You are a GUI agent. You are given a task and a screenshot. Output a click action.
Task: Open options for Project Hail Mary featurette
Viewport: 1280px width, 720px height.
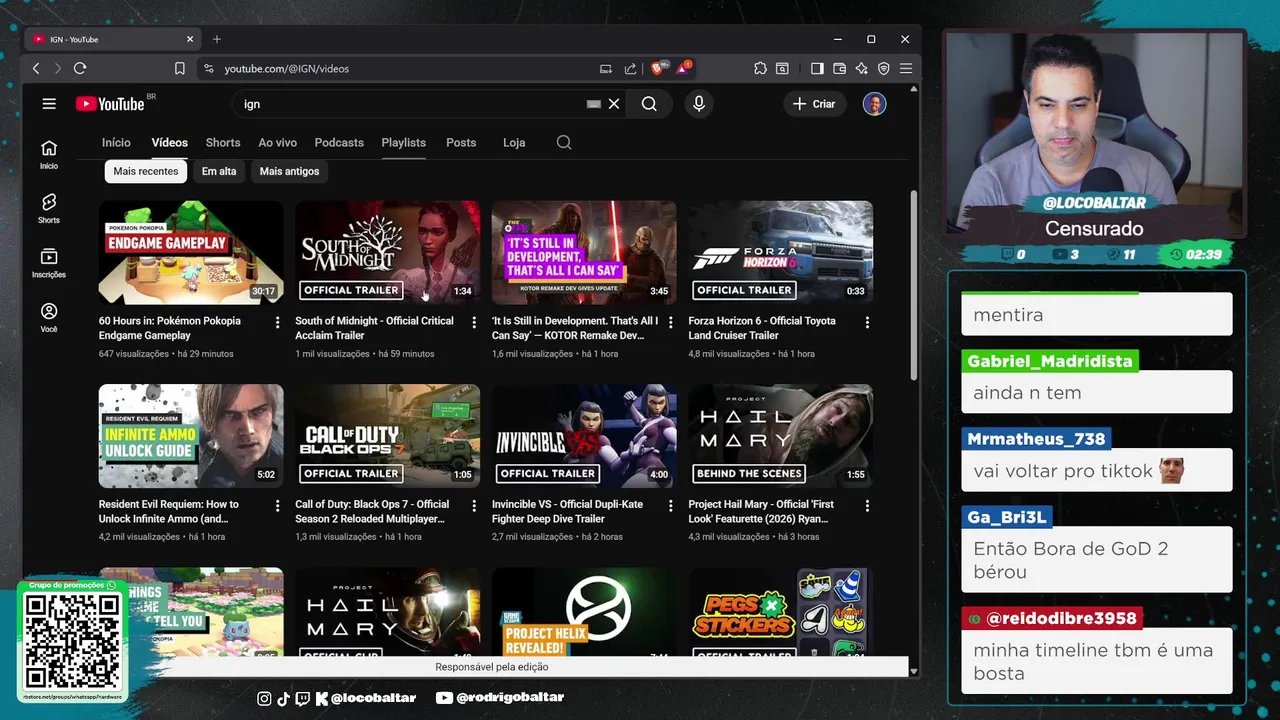pos(867,506)
